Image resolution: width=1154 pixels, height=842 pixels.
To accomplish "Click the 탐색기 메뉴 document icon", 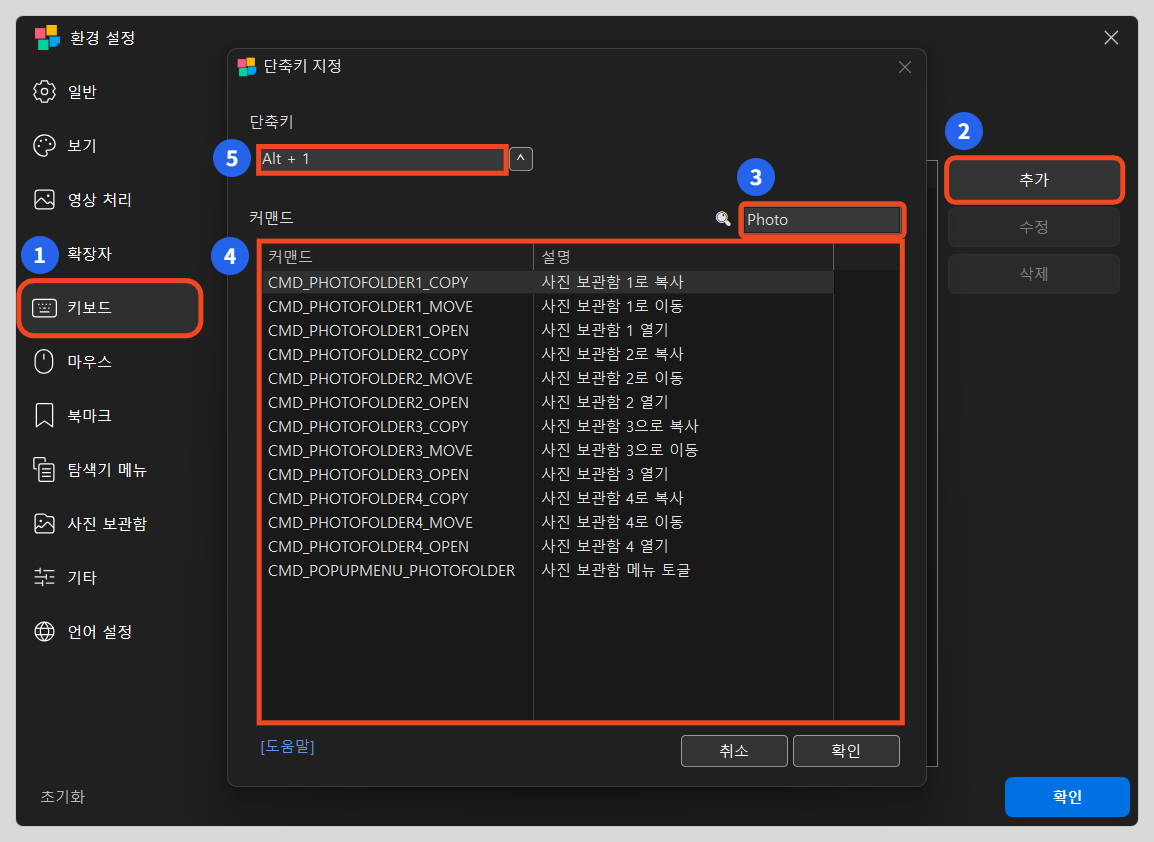I will click(x=44, y=470).
